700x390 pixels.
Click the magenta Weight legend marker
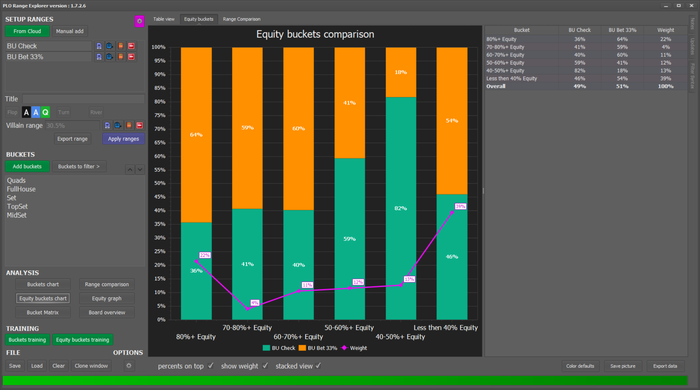click(x=344, y=348)
